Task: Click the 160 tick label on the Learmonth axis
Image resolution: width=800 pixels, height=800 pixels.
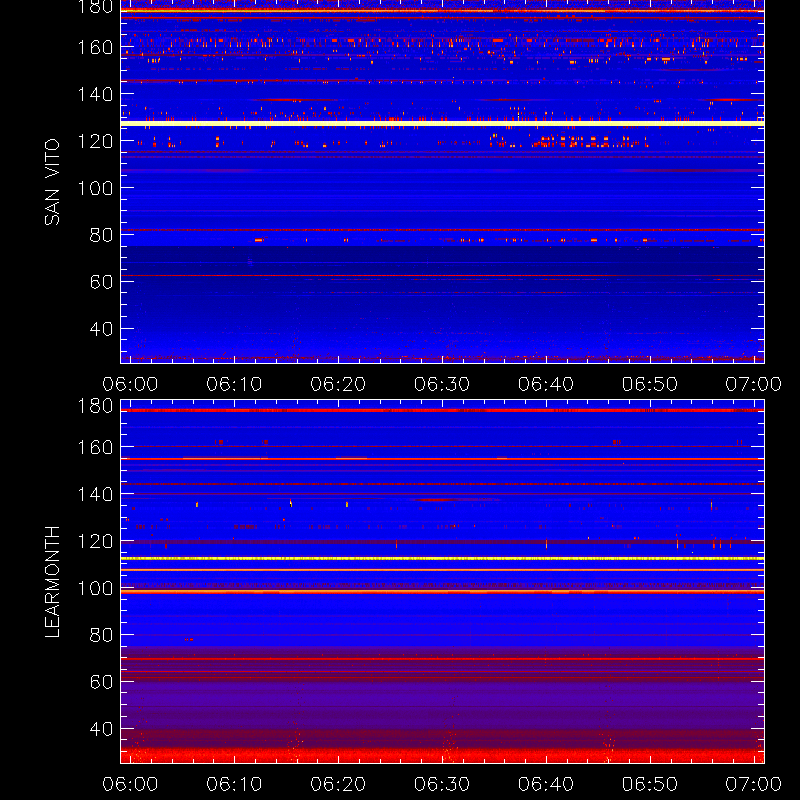Action: tap(95, 447)
